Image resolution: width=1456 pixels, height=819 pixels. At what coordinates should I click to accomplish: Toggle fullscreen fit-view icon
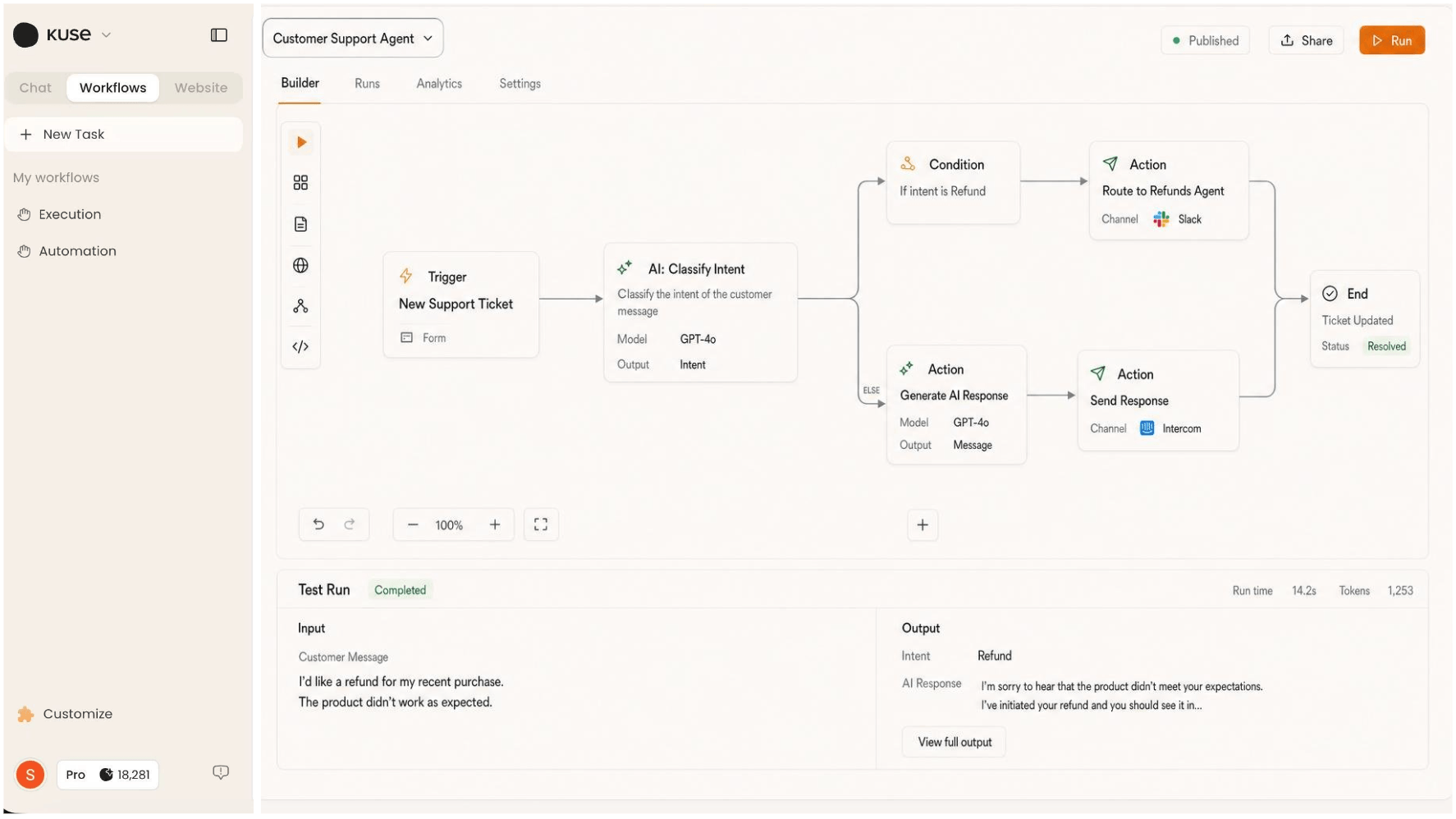pyautogui.click(x=541, y=524)
